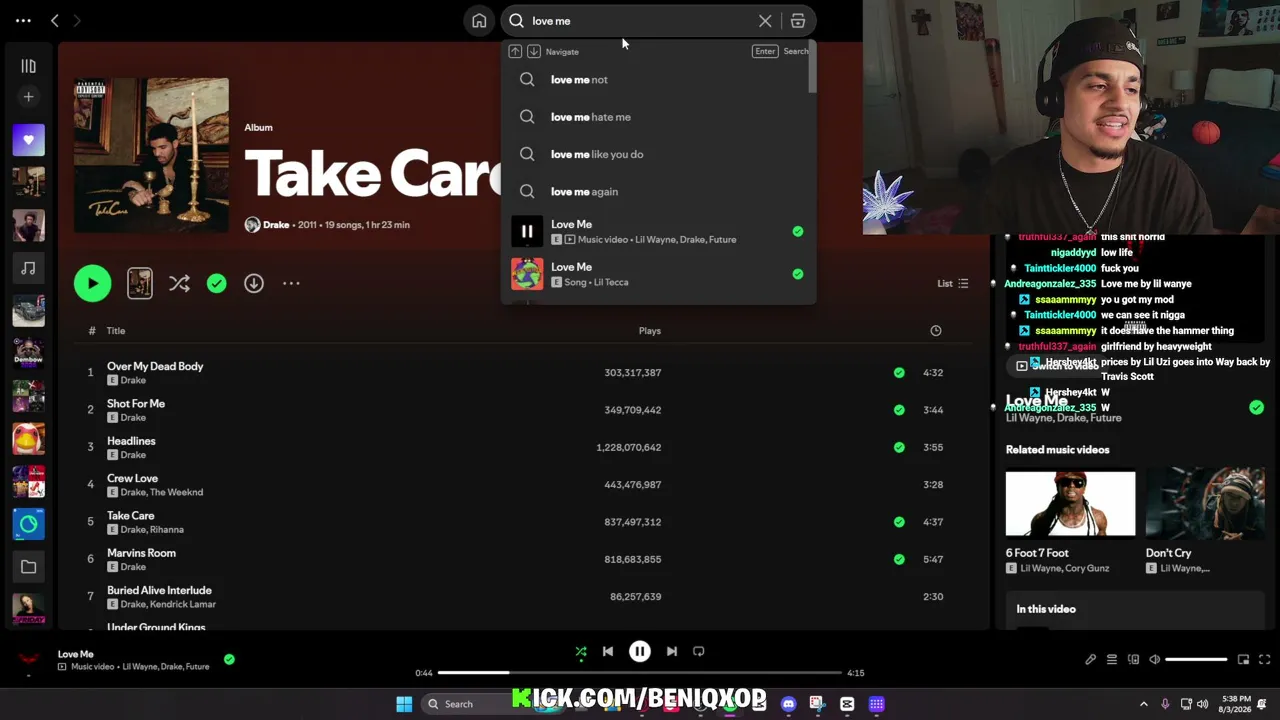The image size is (1280, 720).
Task: Select the 'love me not' search suggestion
Action: [659, 79]
